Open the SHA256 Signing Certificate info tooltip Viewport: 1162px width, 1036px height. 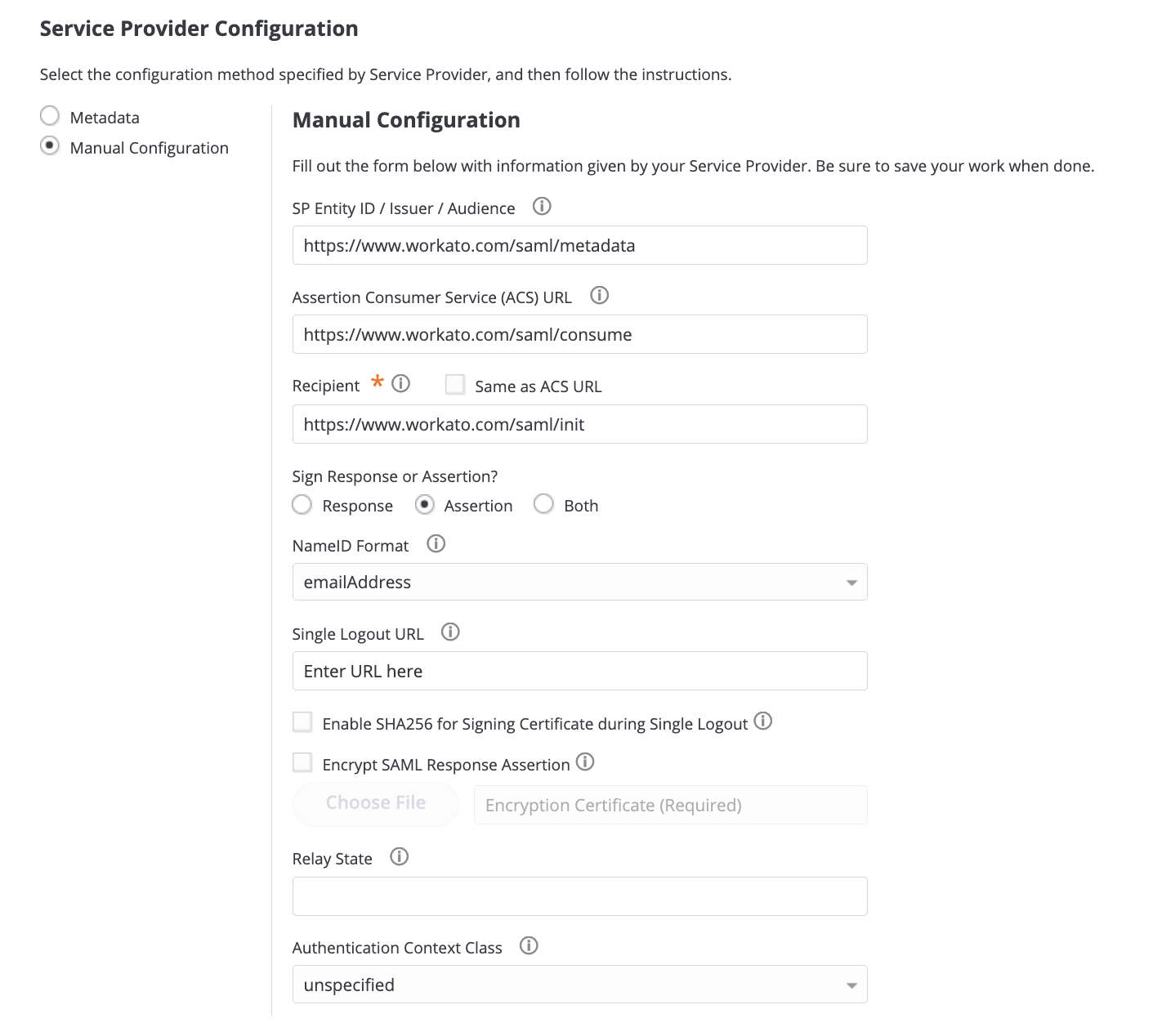tap(763, 721)
